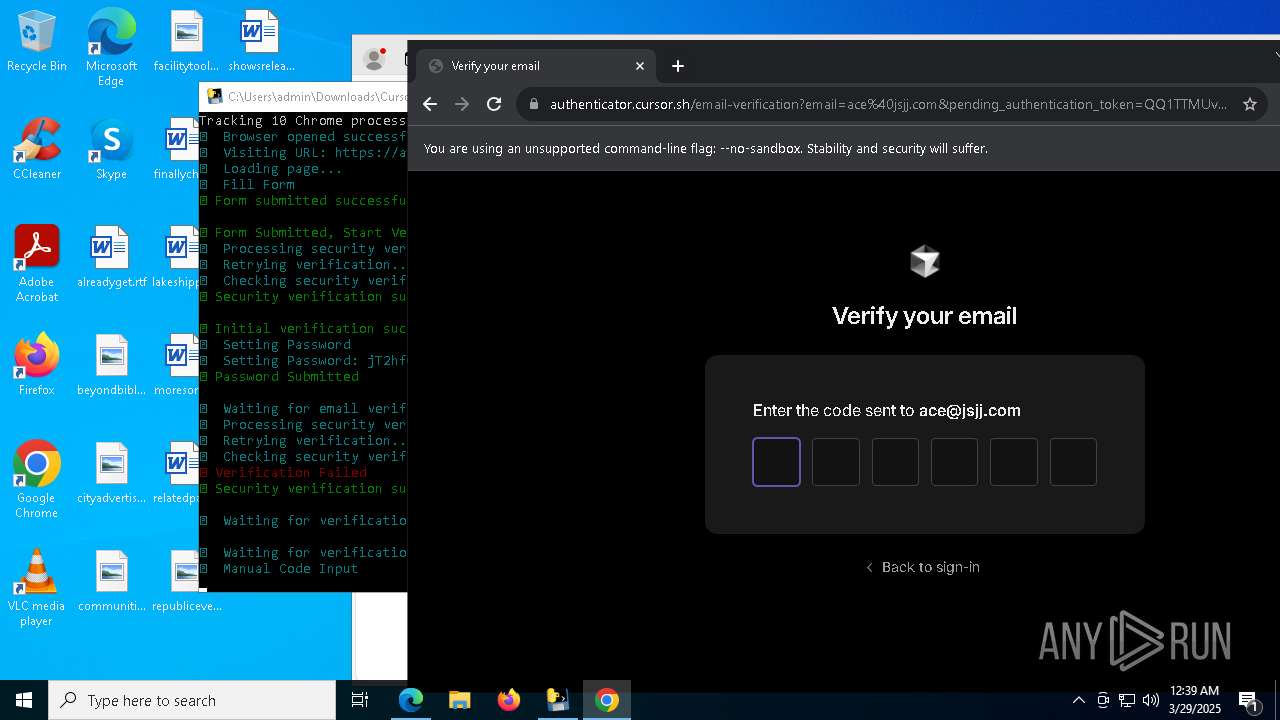Click the address bar URL text

click(888, 104)
